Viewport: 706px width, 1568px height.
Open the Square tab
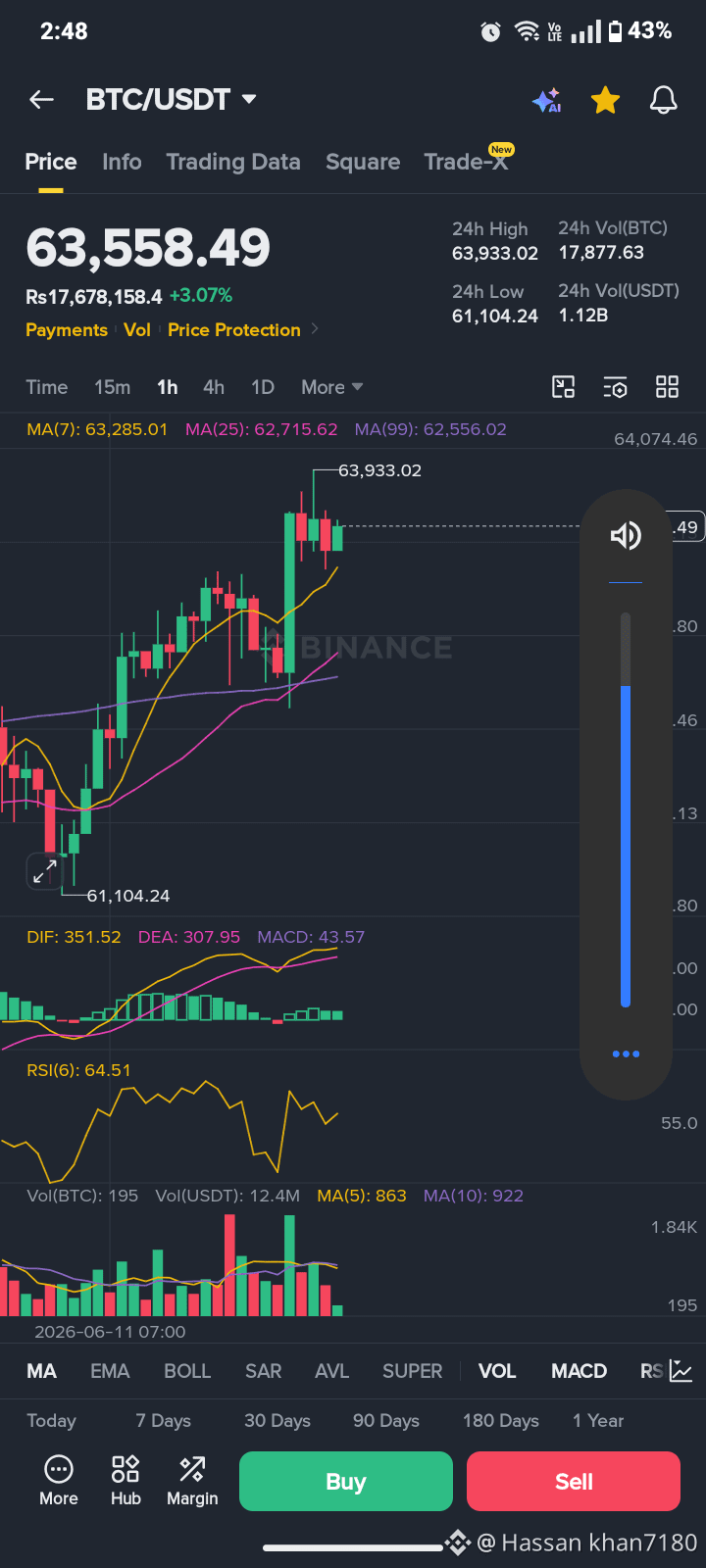[x=363, y=162]
